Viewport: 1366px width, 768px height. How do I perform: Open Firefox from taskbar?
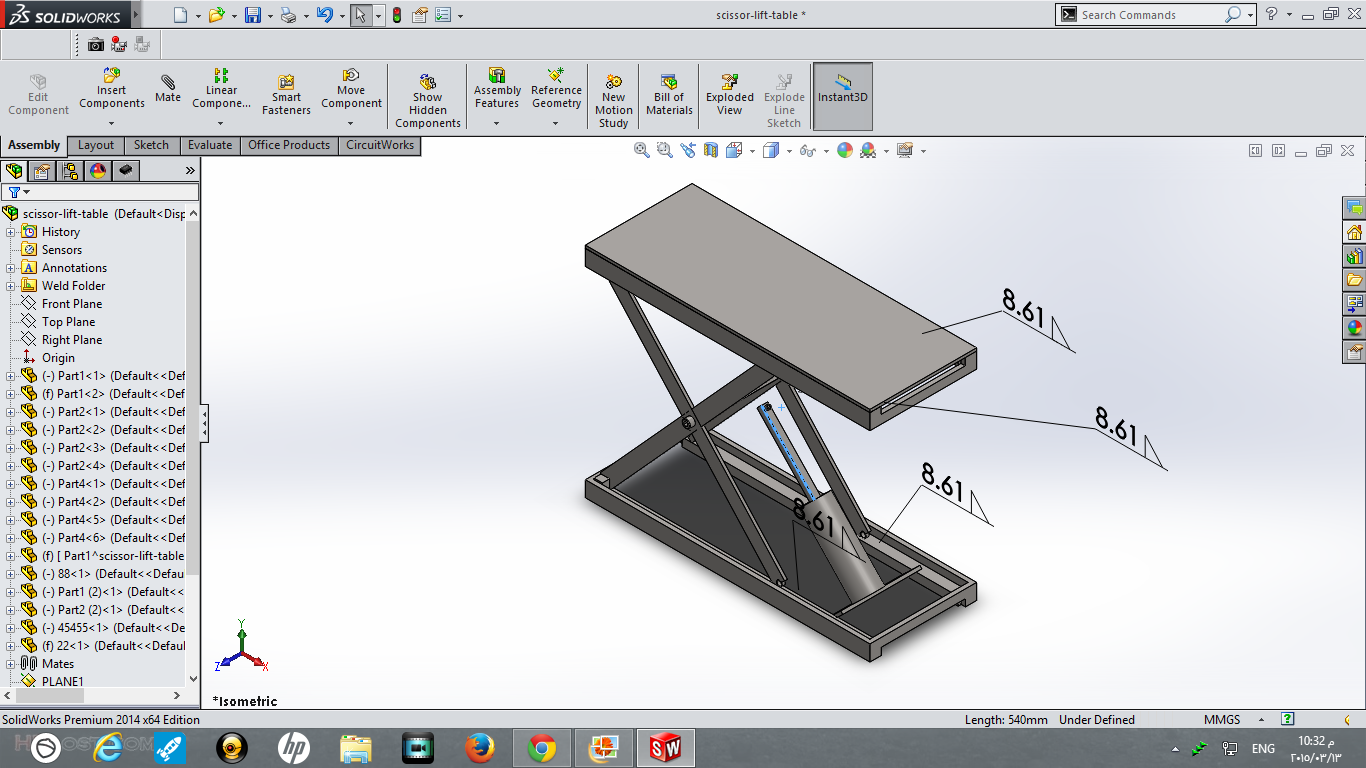[480, 748]
